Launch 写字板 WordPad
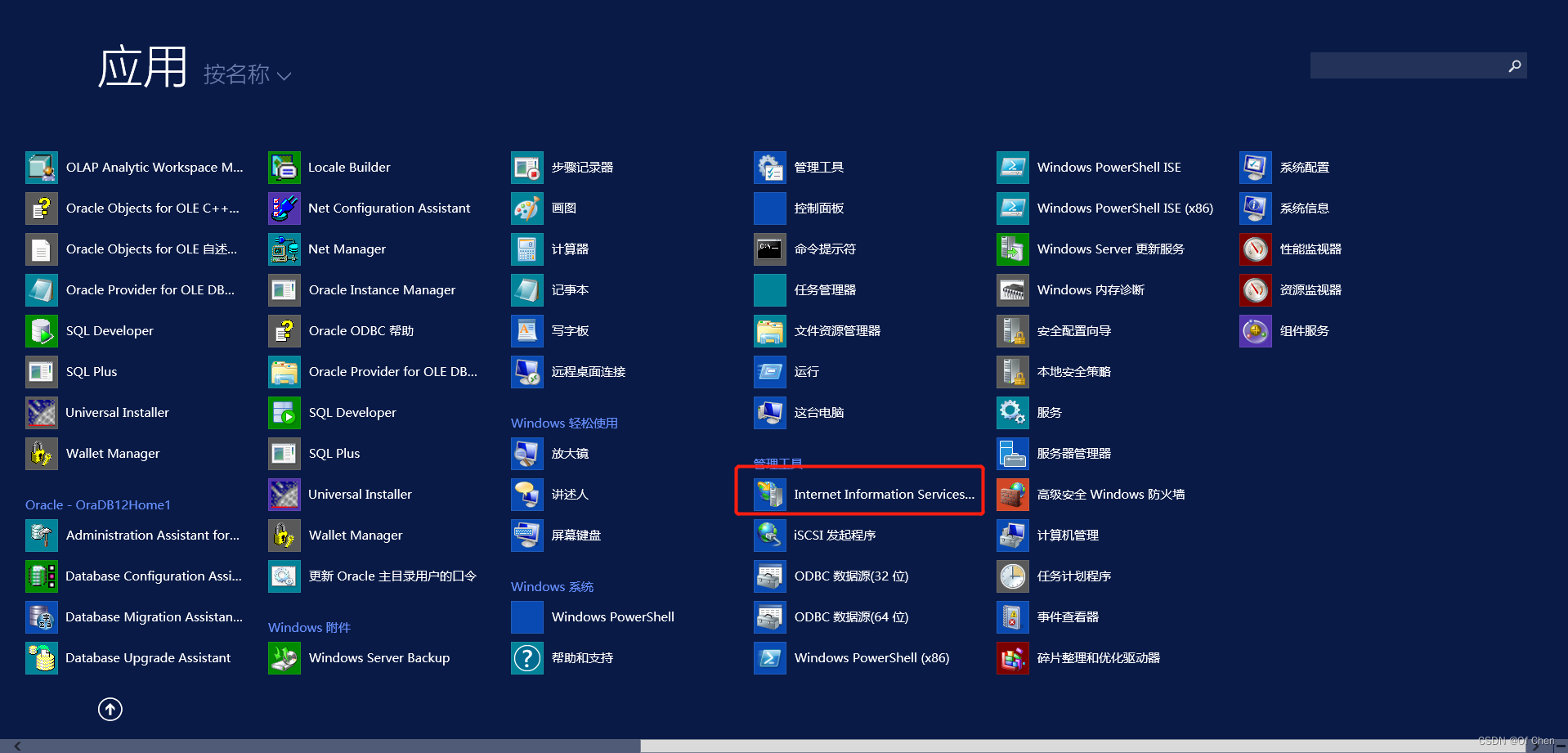This screenshot has height=753, width=1568. click(550, 331)
